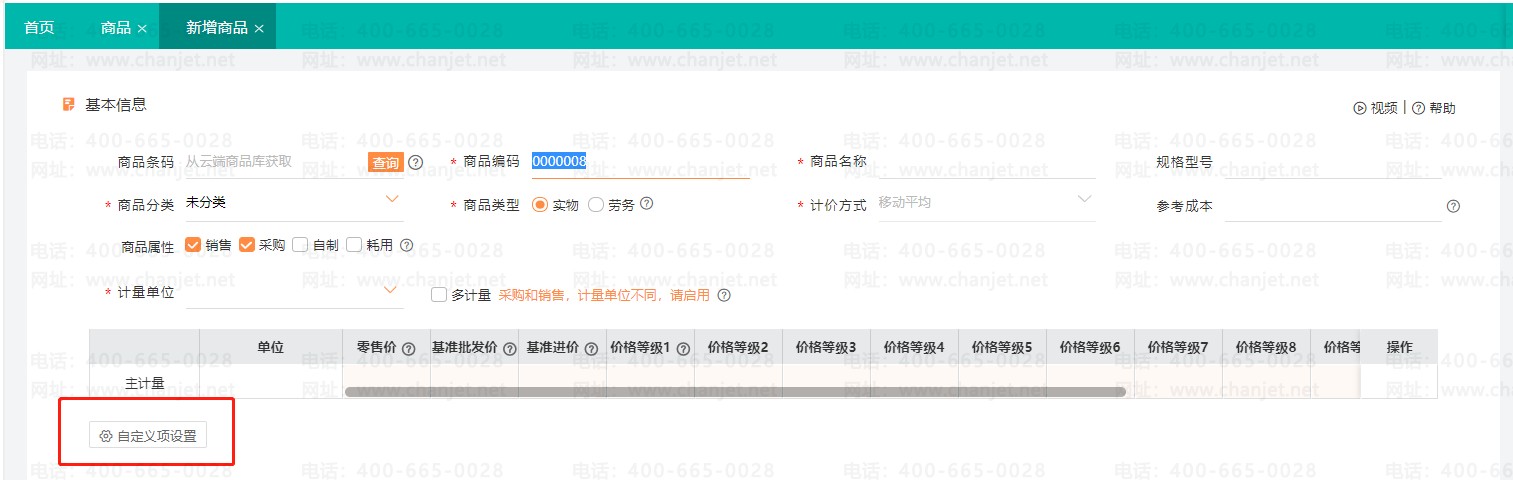Click the 主计量 row label

pos(144,382)
